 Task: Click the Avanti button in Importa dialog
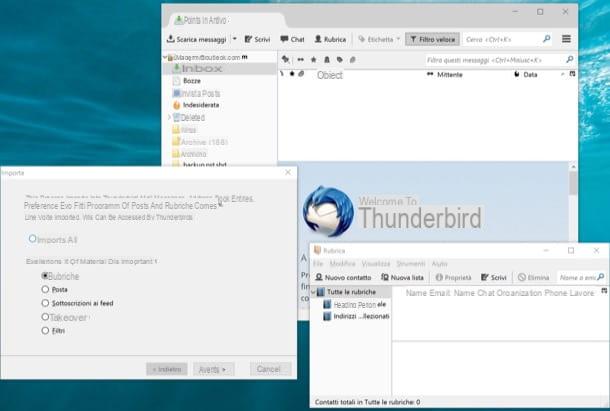tap(214, 369)
